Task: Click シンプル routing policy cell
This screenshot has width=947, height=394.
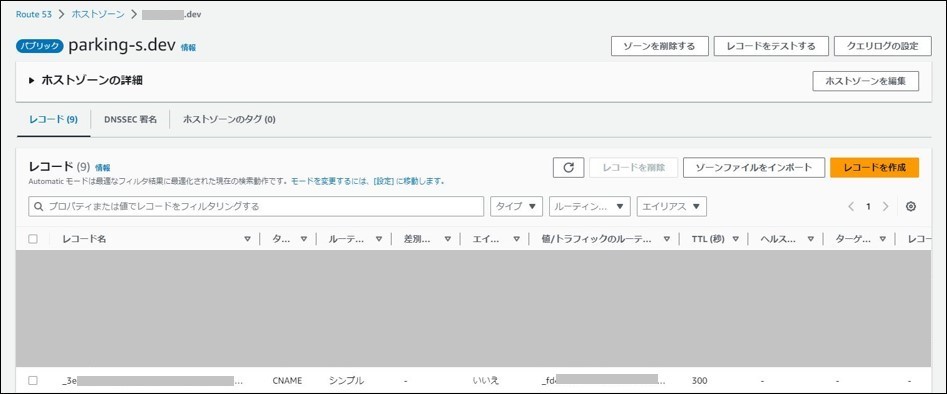Action: [x=346, y=381]
